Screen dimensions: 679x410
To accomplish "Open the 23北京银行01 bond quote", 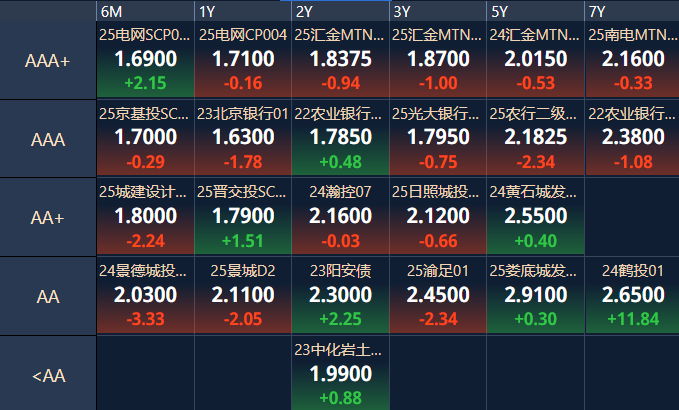I will pos(243,137).
